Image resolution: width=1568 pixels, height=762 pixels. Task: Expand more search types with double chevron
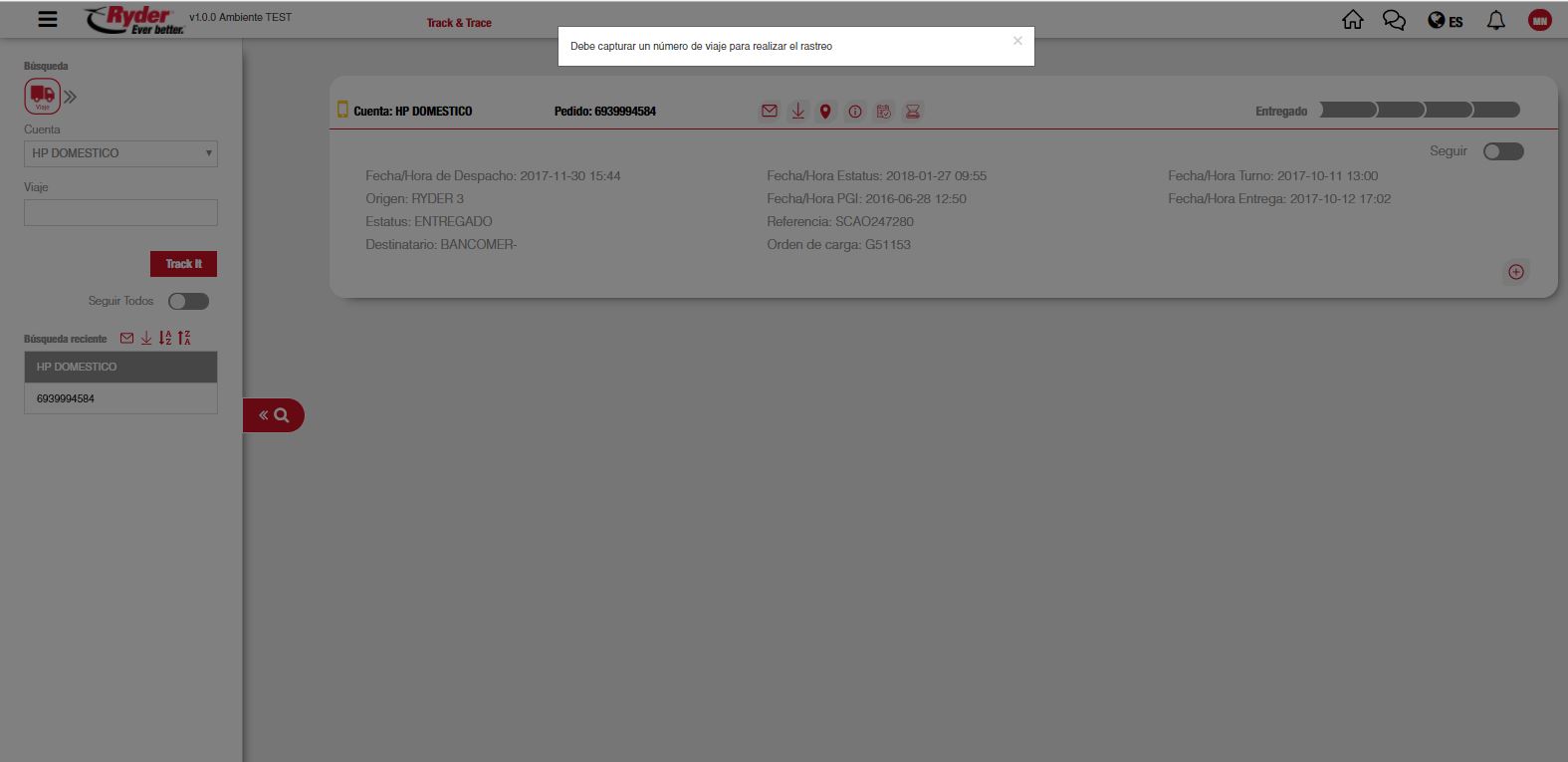point(71,97)
